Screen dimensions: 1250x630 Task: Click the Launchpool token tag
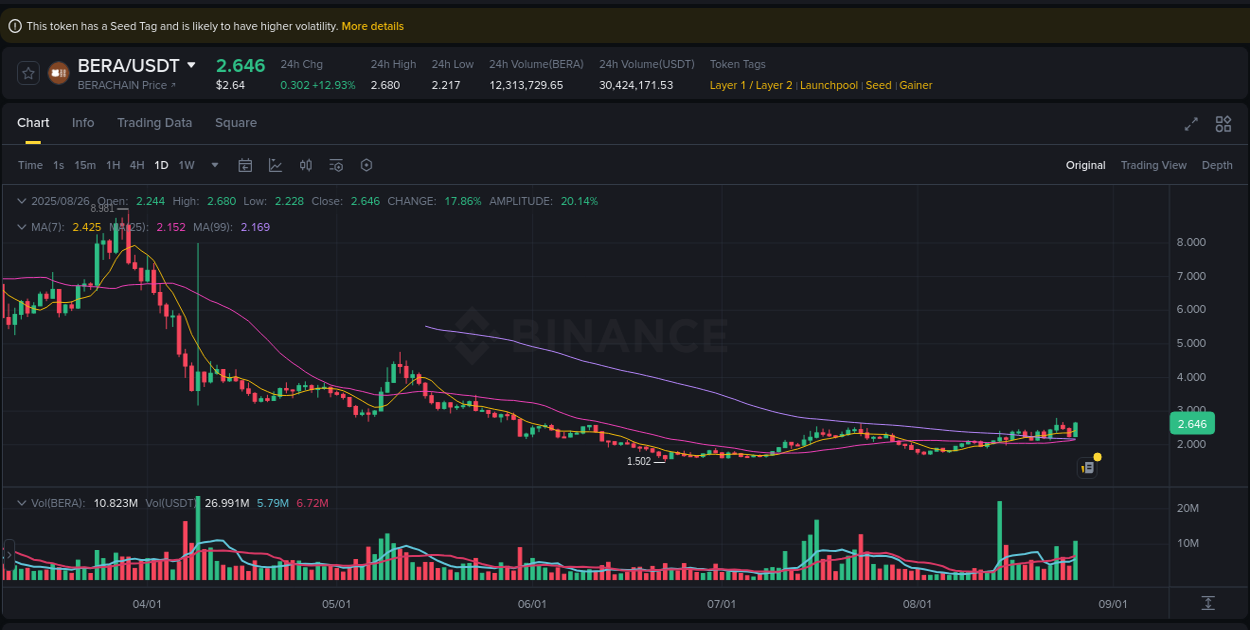[x=829, y=85]
